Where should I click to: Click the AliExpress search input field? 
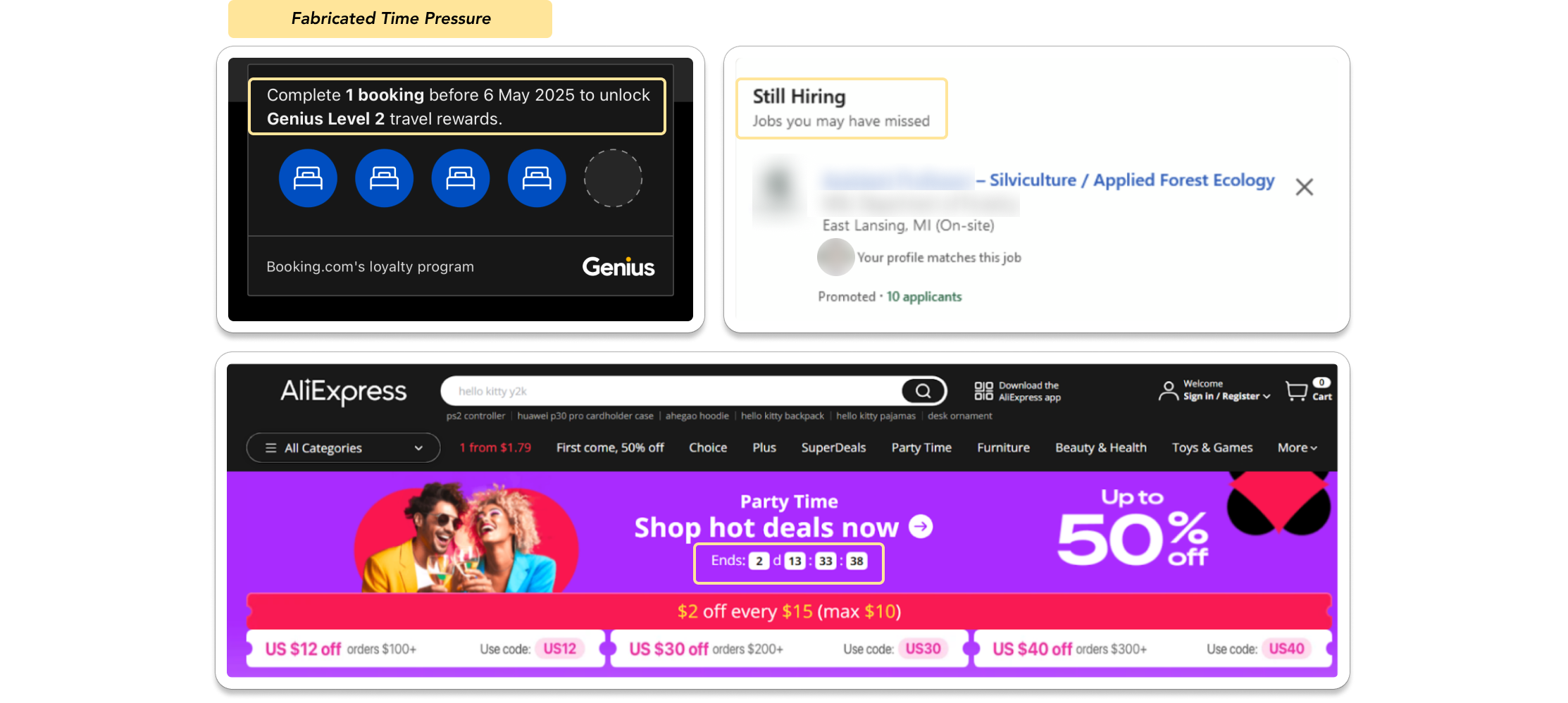[673, 391]
